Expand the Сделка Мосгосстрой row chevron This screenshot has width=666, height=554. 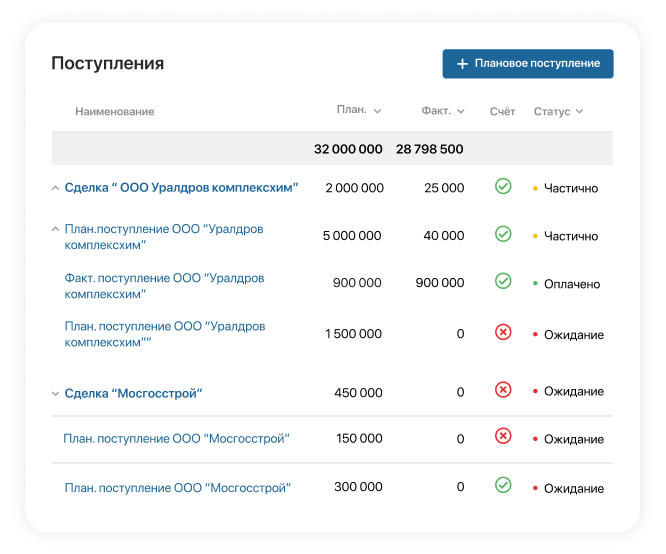coord(55,393)
